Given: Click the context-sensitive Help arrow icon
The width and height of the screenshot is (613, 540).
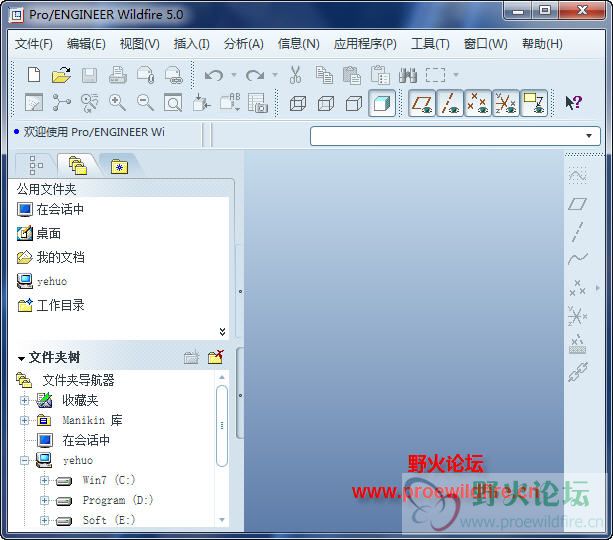Looking at the screenshot, I should pyautogui.click(x=574, y=103).
